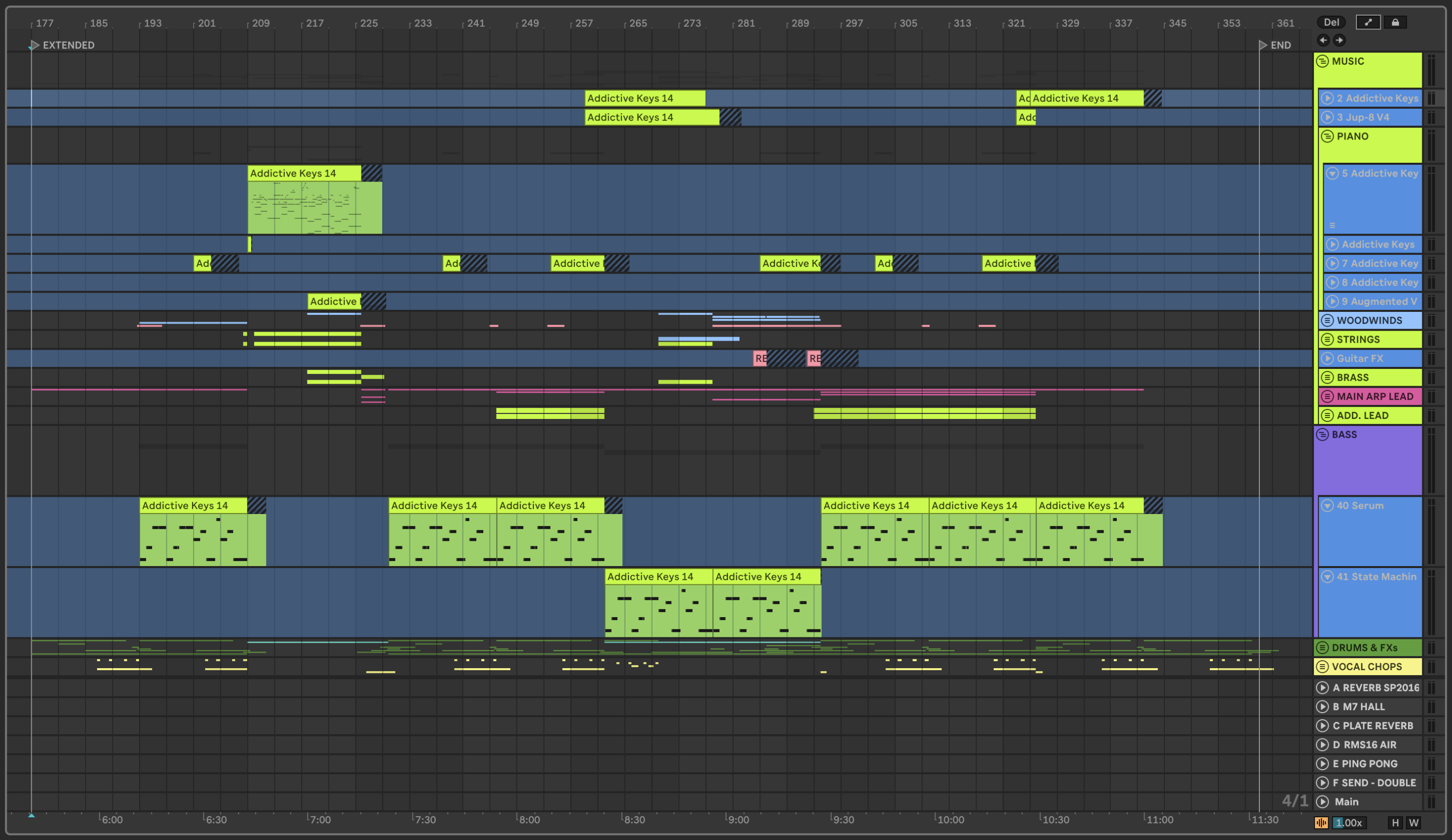Unfold the 3 Jup-8 V4 track
The image size is (1452, 840).
1327,117
